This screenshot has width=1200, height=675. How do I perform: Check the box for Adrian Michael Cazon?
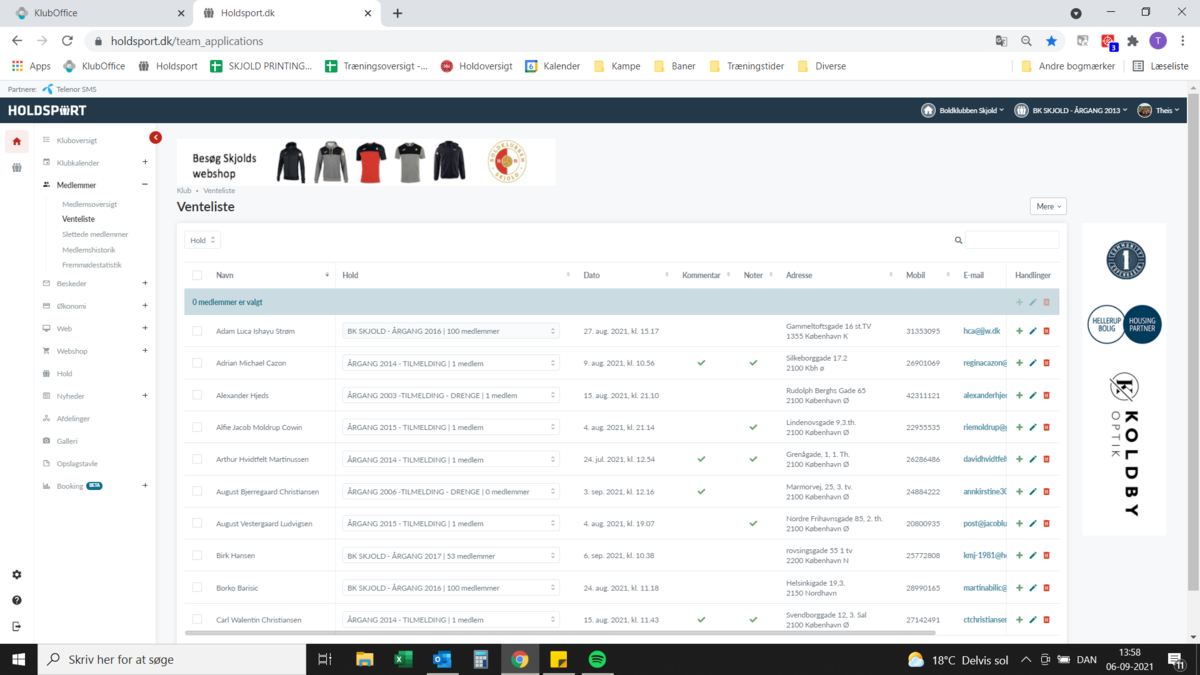pyautogui.click(x=197, y=363)
